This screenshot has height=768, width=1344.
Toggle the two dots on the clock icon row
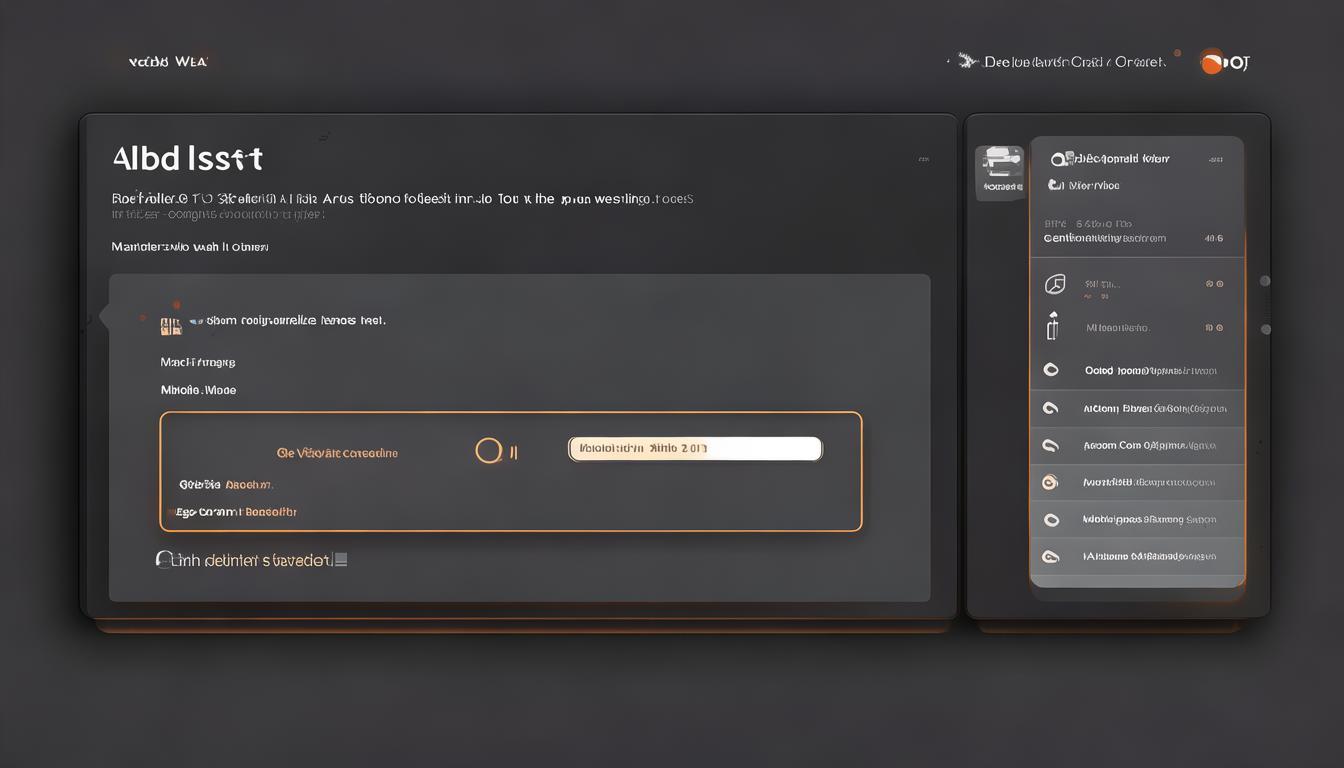[x=1214, y=285]
